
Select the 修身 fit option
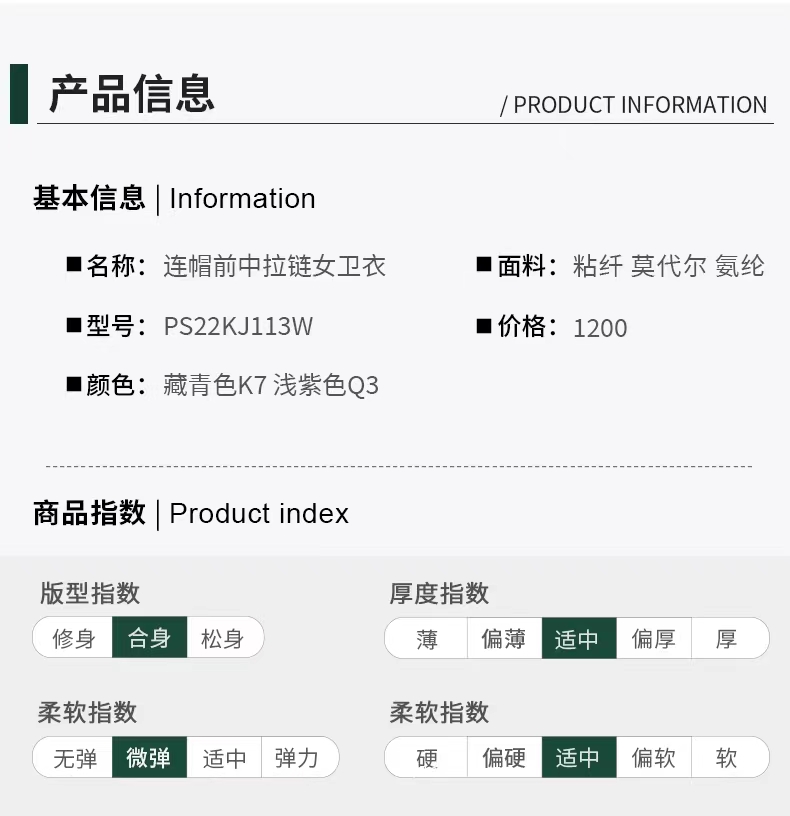73,638
